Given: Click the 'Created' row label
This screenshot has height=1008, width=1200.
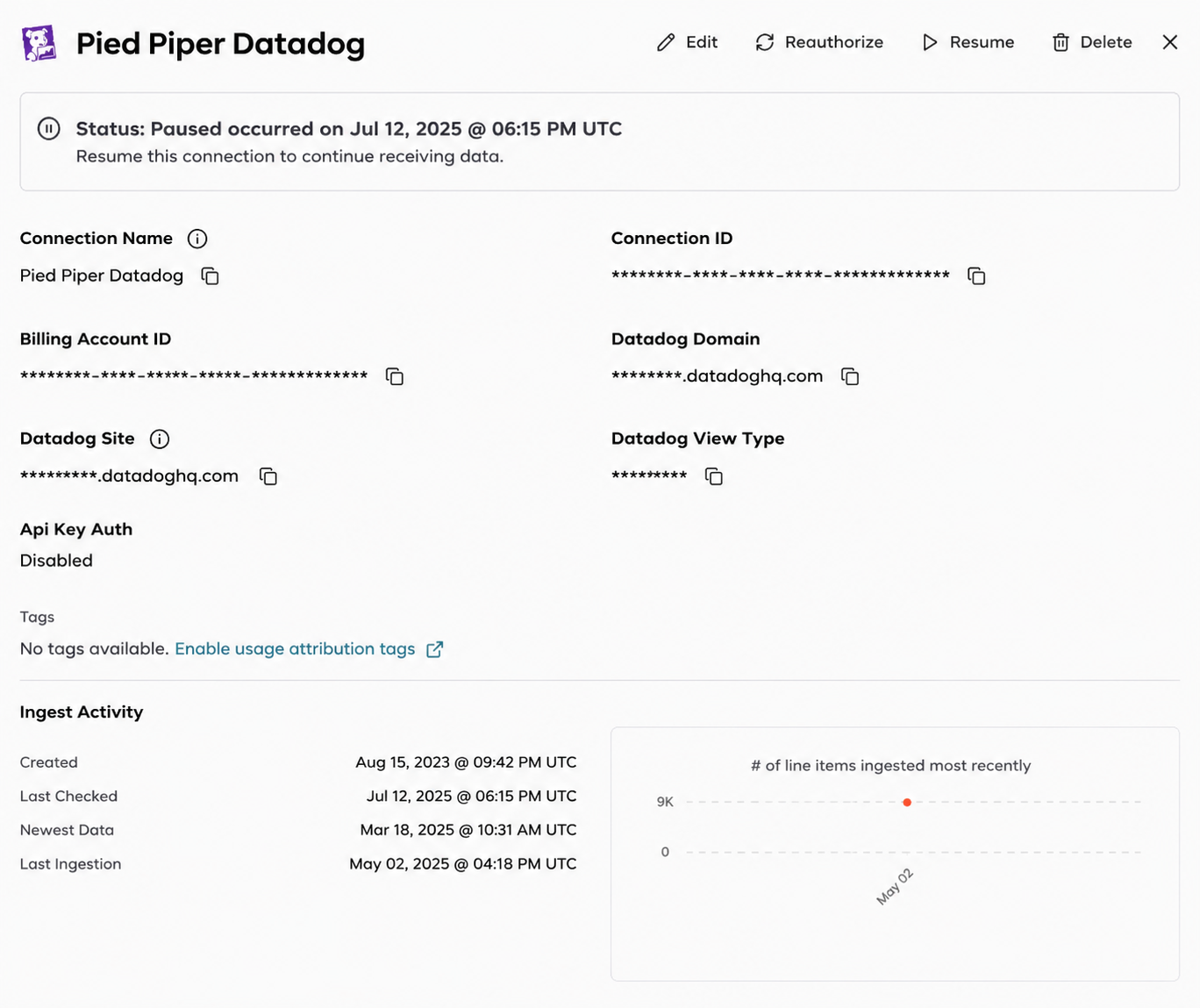Looking at the screenshot, I should point(49,762).
